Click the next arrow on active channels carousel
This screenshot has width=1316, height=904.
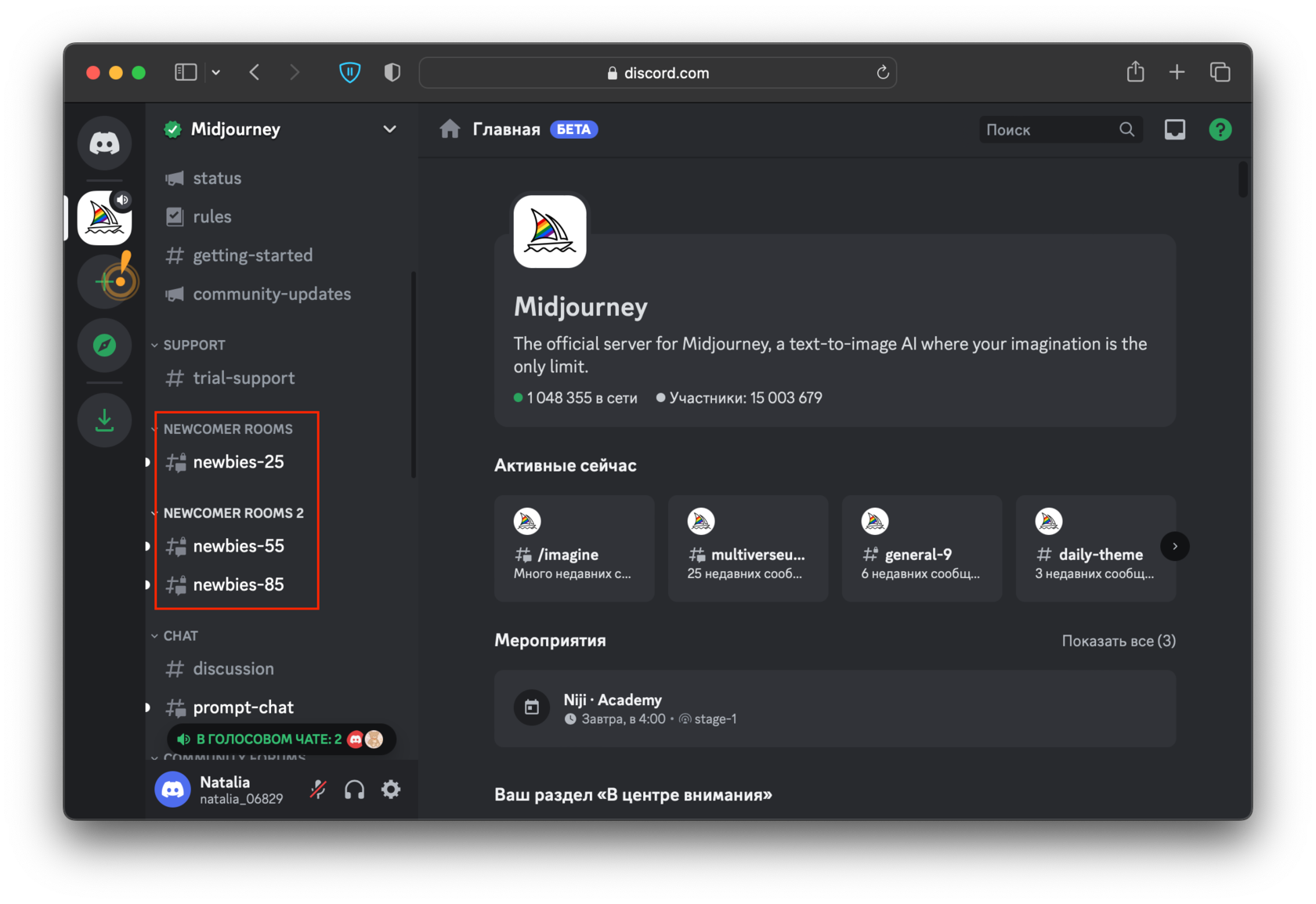(1175, 546)
